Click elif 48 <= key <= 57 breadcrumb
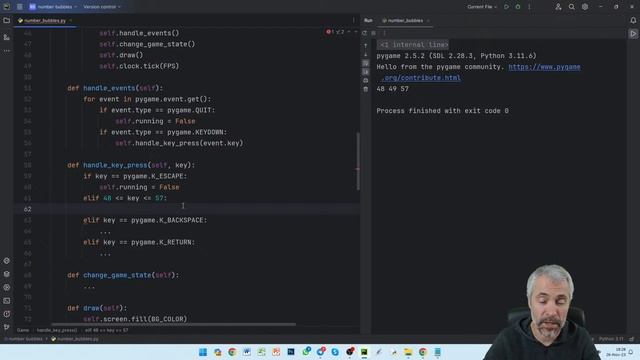The image size is (640, 360). pos(107,330)
